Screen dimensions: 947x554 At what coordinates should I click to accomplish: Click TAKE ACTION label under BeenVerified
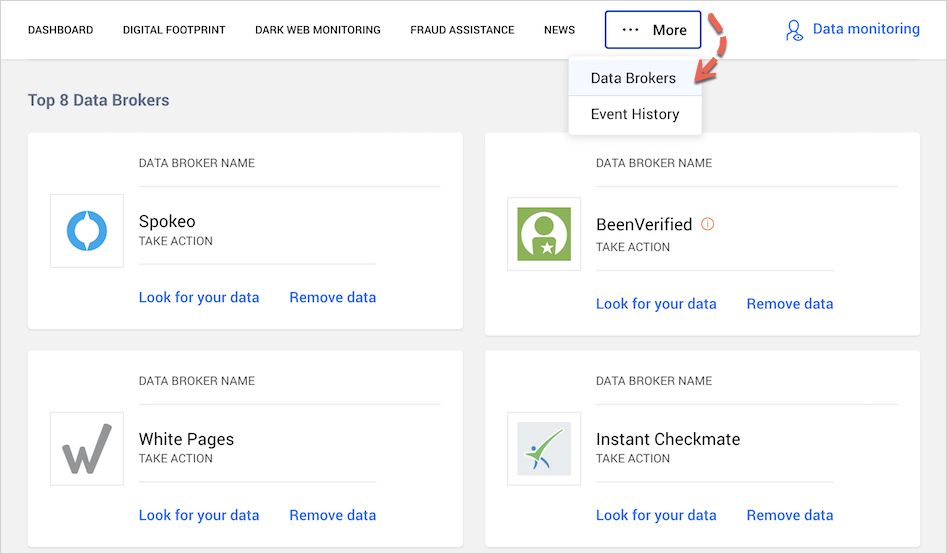coord(633,247)
